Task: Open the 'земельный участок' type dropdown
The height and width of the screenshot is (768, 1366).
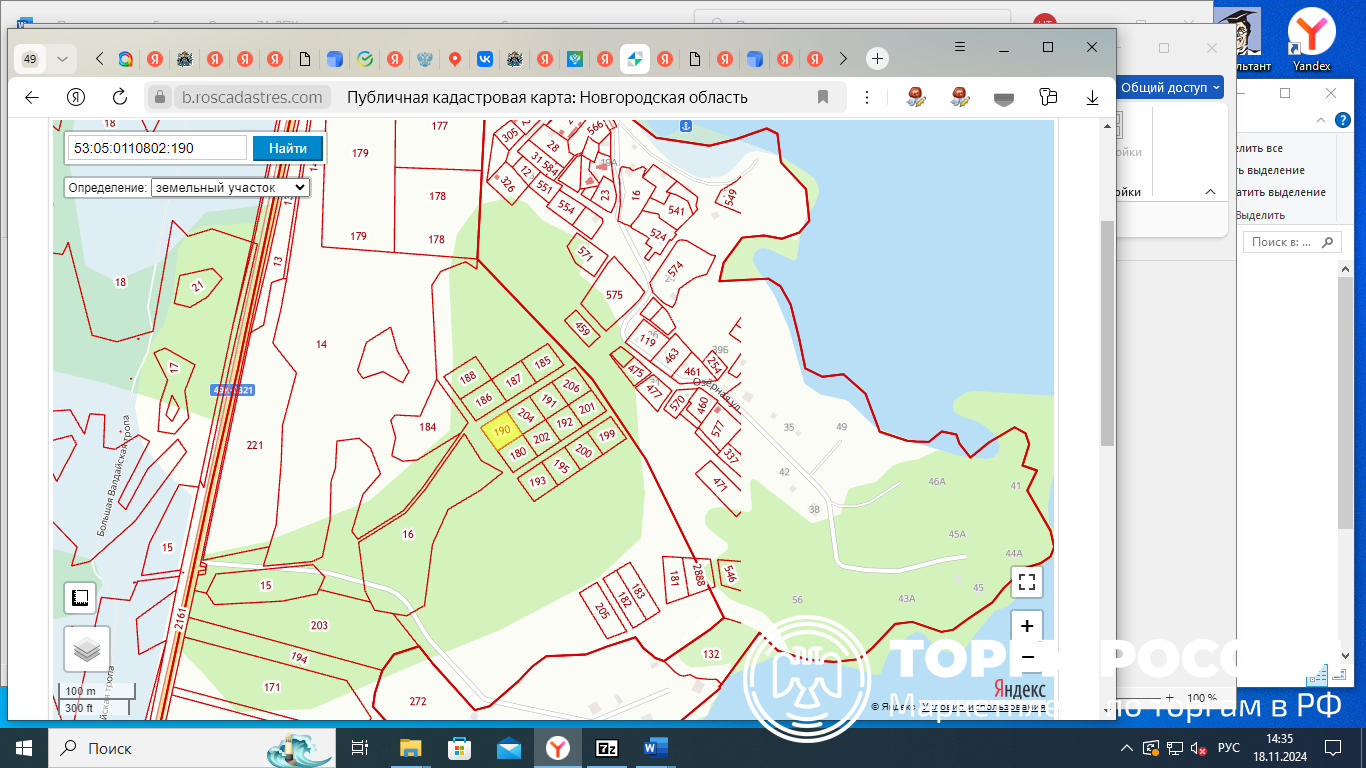Action: click(x=230, y=187)
